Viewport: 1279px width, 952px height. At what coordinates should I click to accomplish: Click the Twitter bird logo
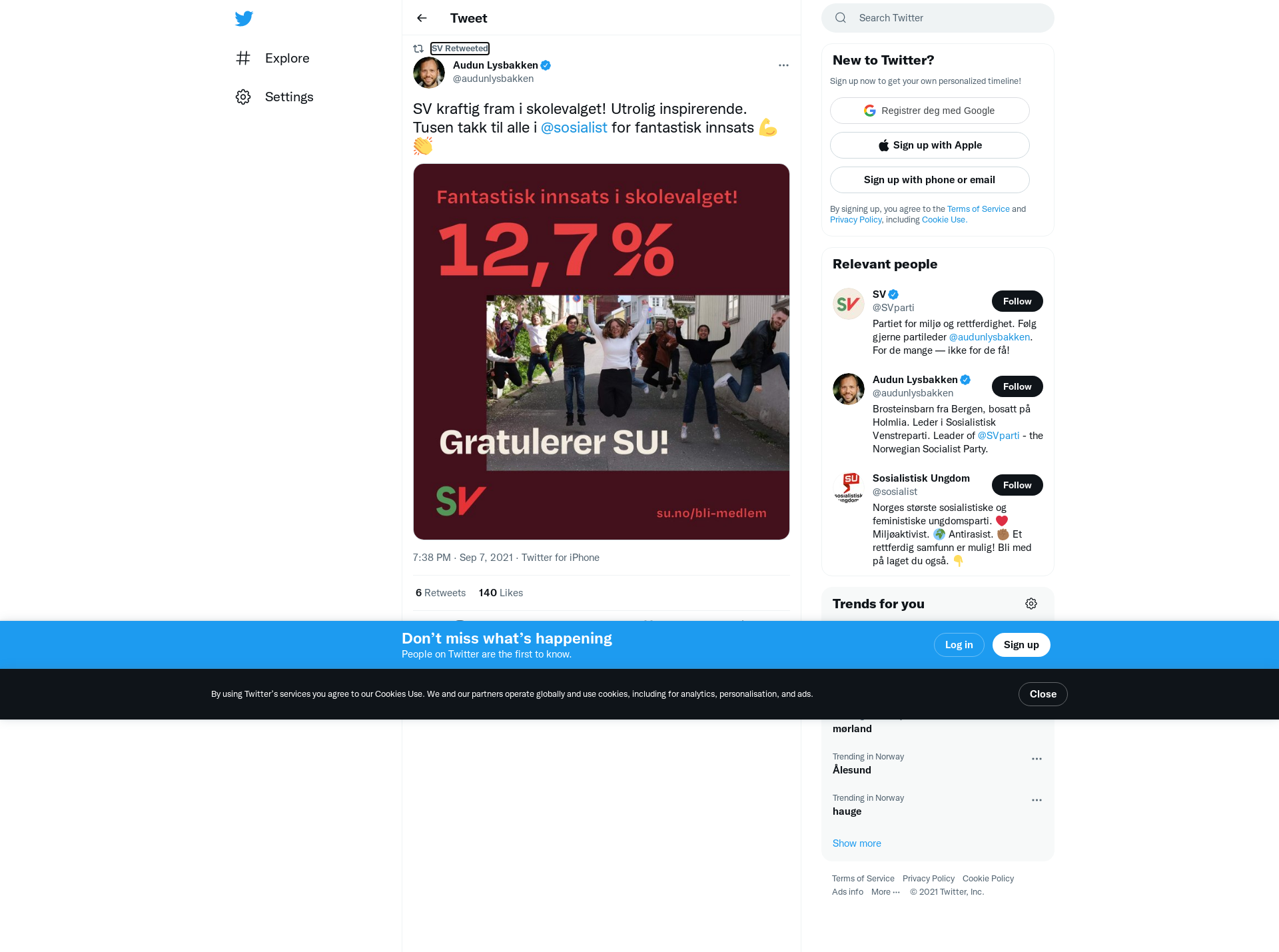pyautogui.click(x=244, y=19)
